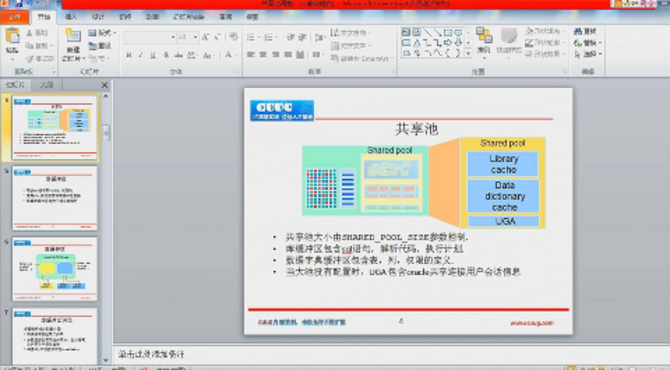Click the Copy (复制) button
This screenshot has height=370, width=670.
point(38,45)
